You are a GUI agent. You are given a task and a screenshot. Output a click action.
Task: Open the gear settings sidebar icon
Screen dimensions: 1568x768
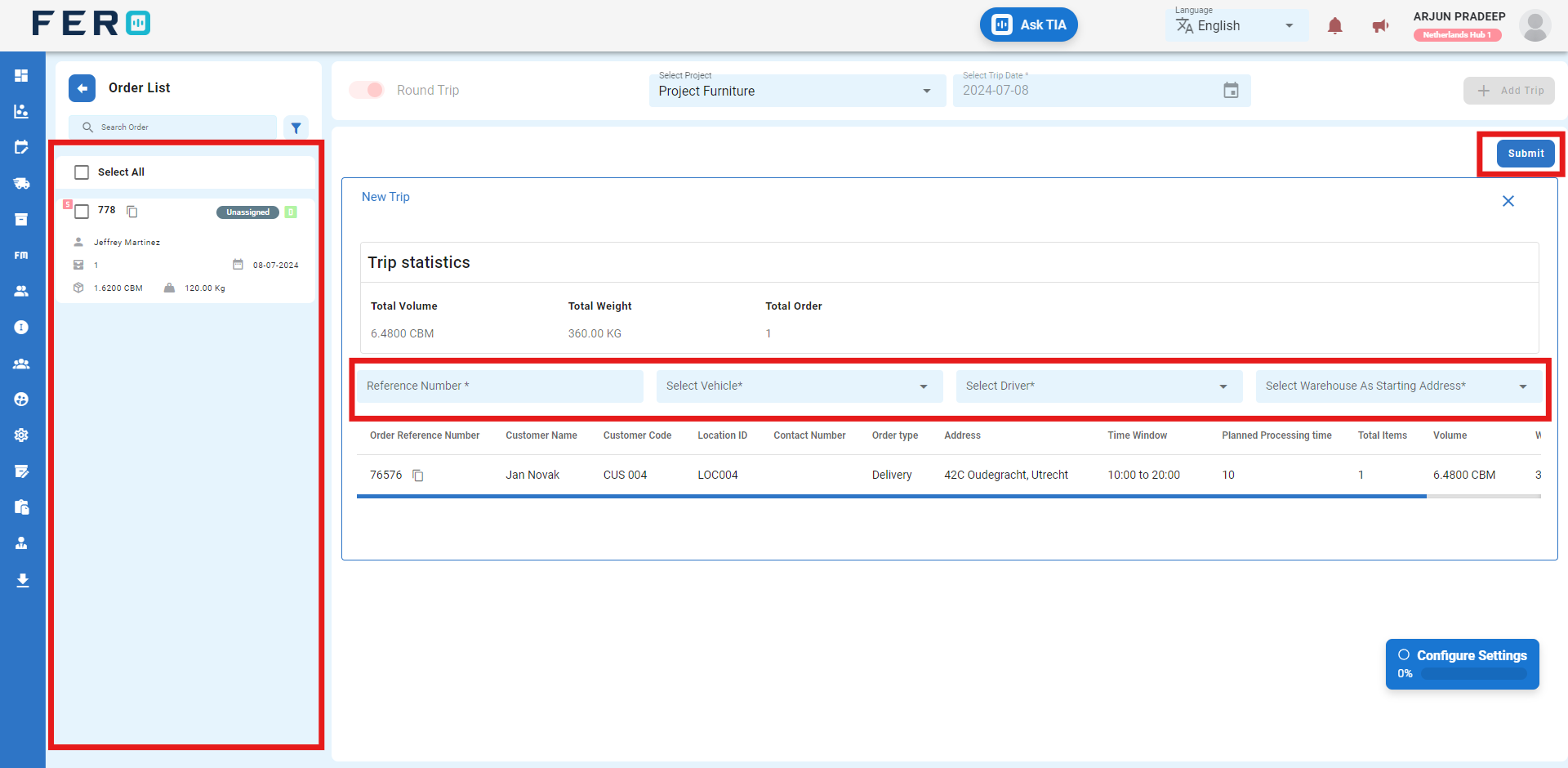[x=21, y=435]
